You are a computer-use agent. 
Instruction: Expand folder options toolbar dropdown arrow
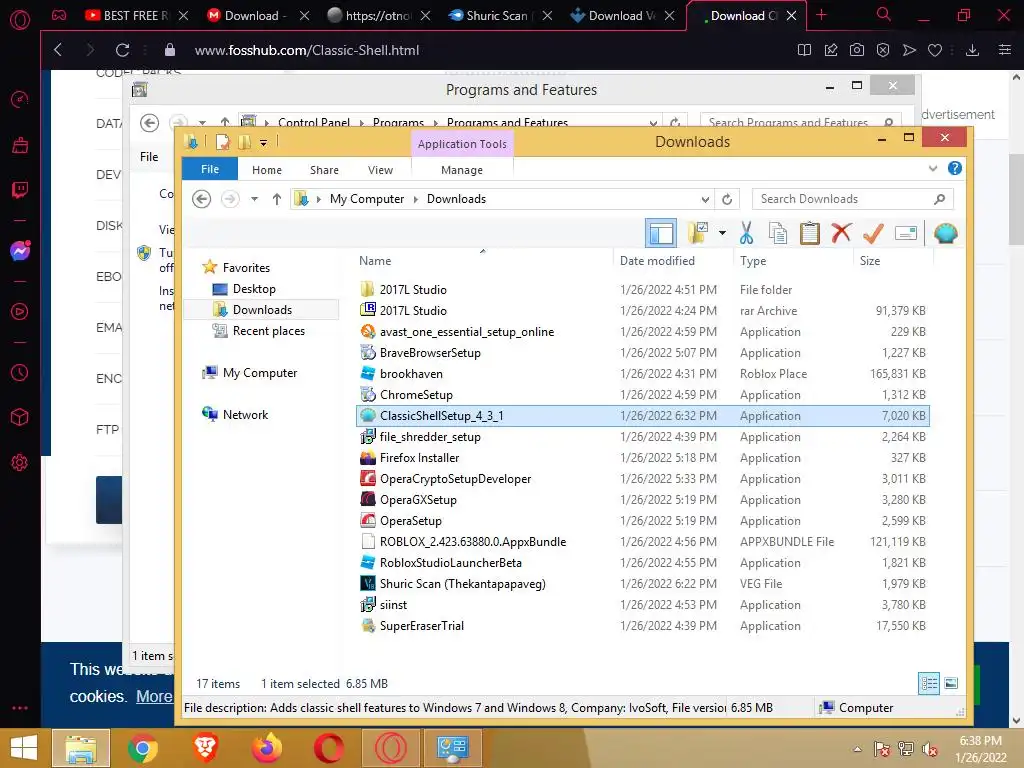click(722, 233)
